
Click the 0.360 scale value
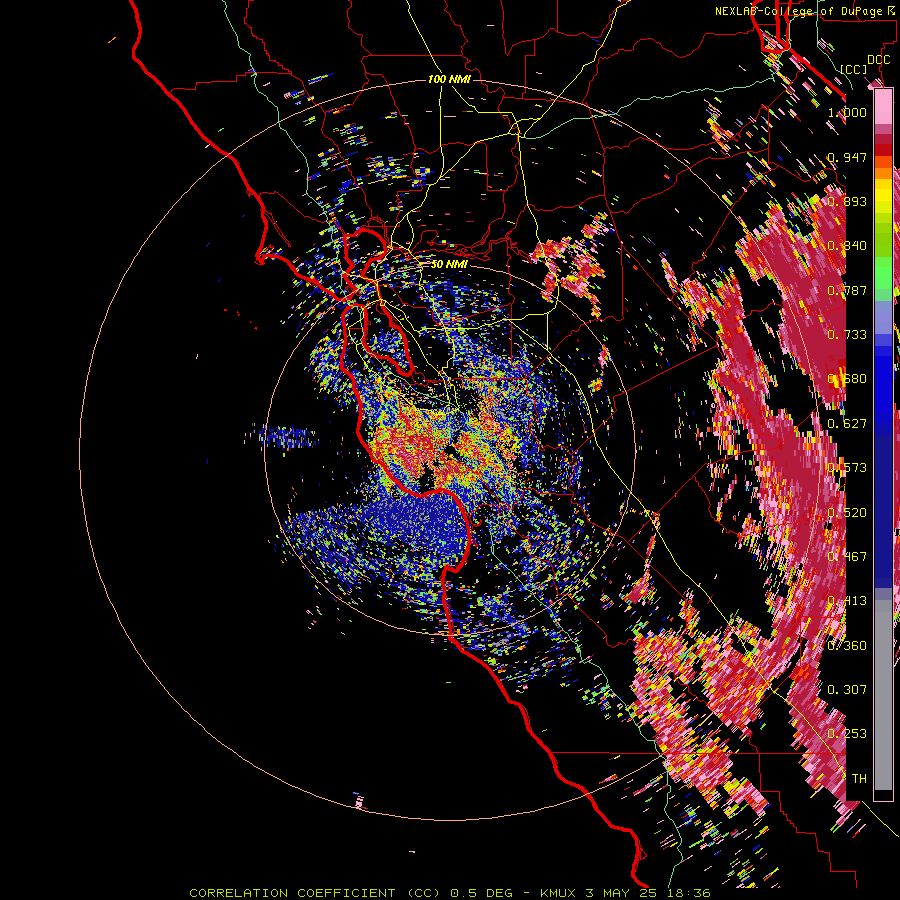tap(847, 646)
